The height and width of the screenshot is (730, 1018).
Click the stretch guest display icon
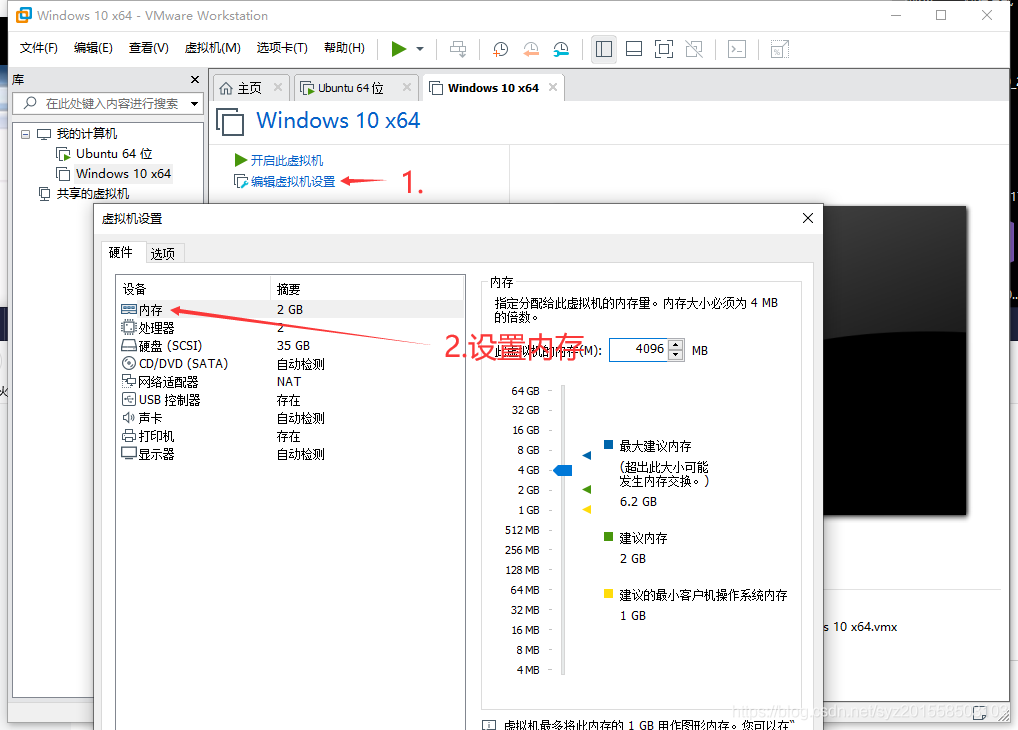pyautogui.click(x=779, y=49)
